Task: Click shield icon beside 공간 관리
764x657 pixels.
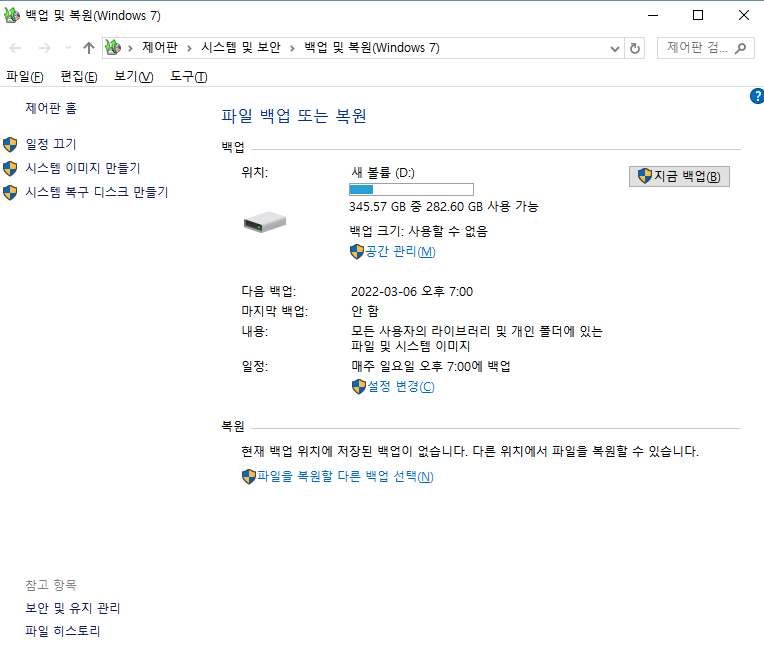Action: (357, 252)
